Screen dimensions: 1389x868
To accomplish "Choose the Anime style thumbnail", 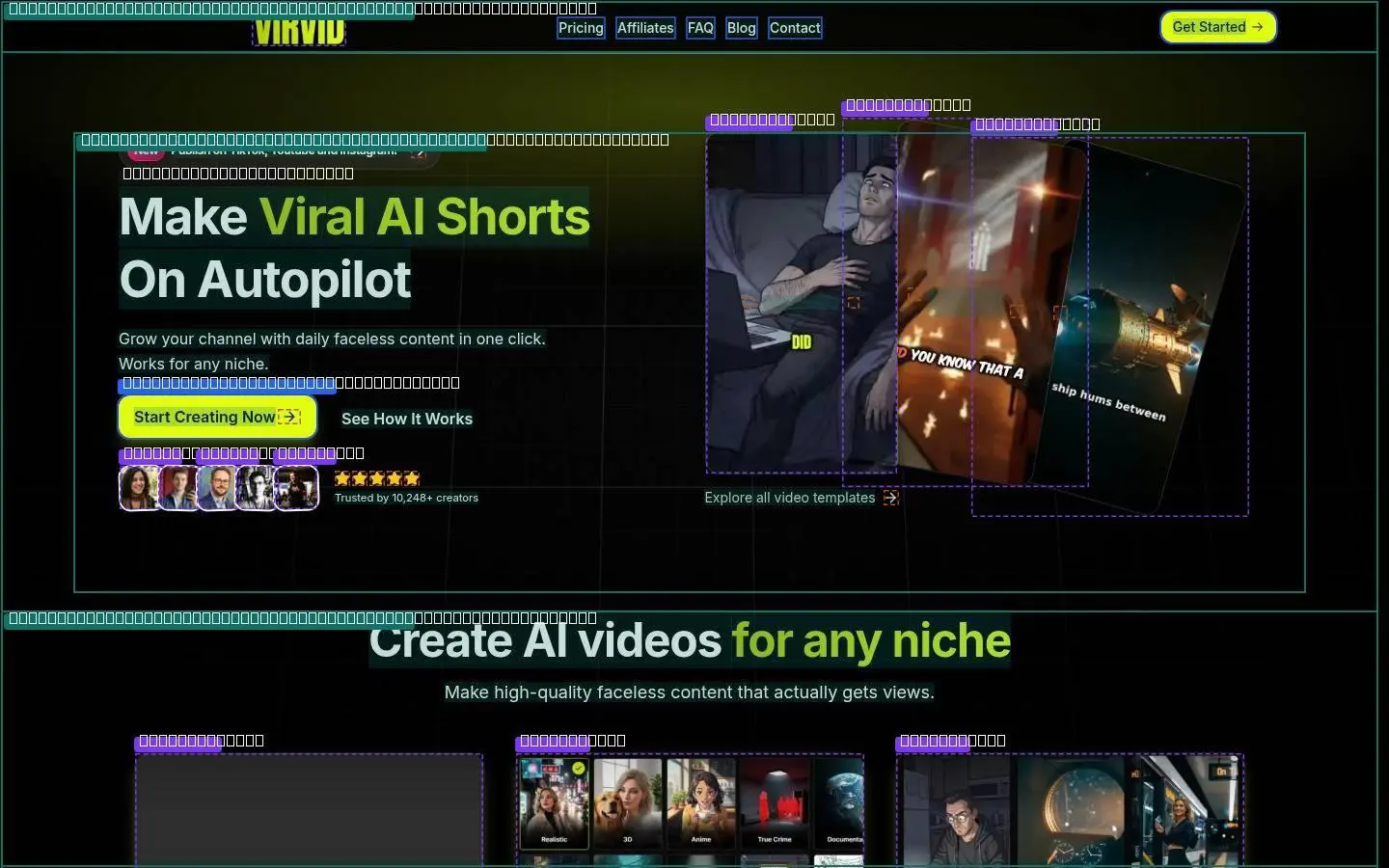I will [x=701, y=803].
